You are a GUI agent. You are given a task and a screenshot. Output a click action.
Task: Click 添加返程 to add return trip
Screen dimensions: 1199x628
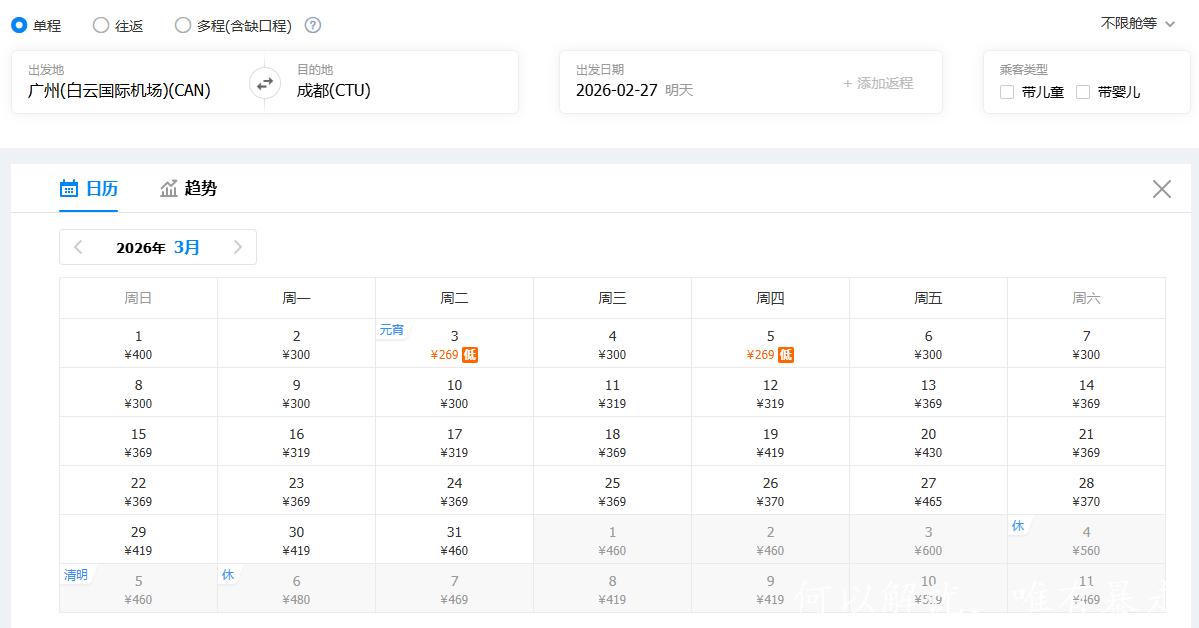pos(878,83)
